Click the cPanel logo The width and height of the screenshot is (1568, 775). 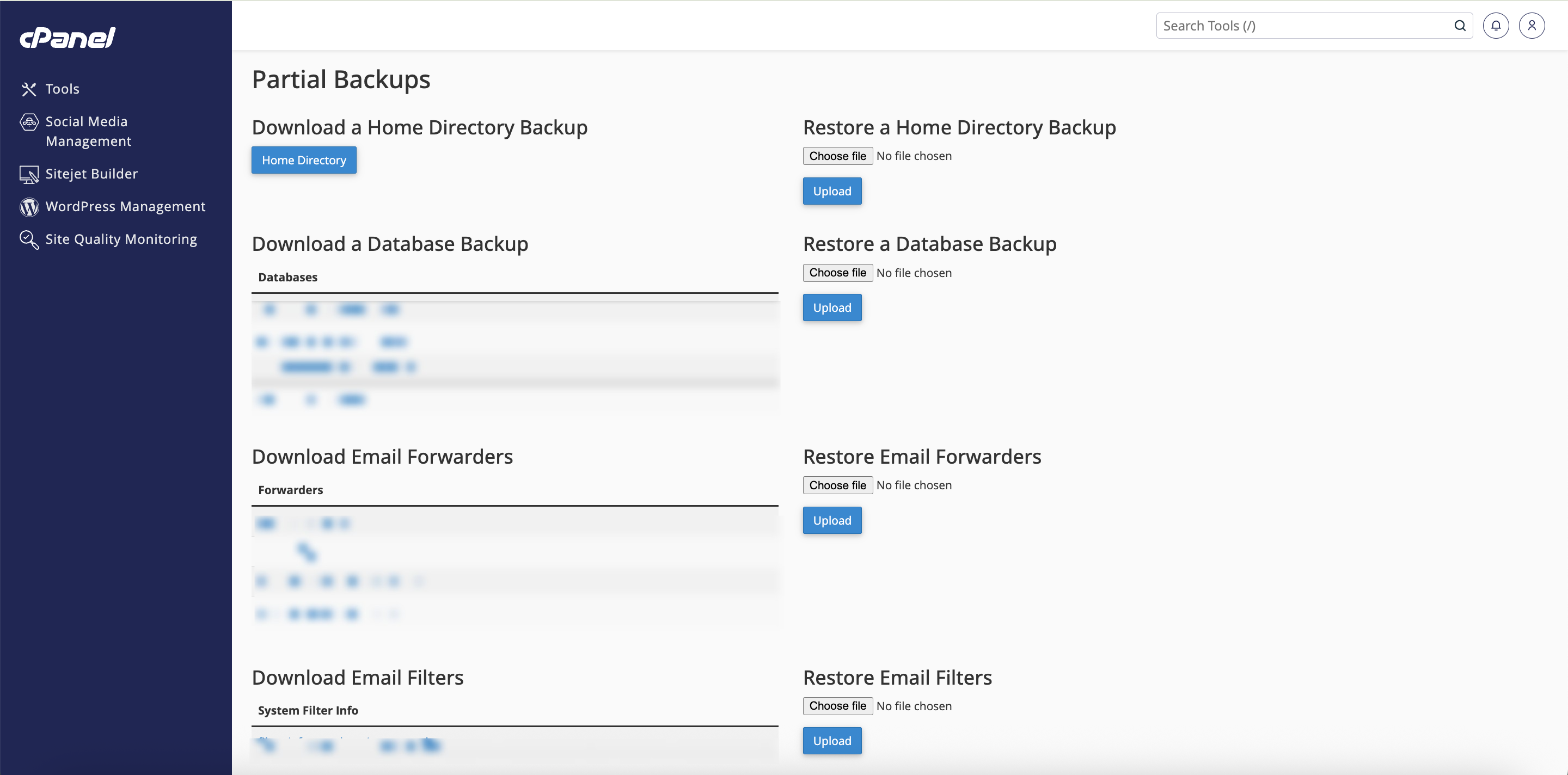67,38
